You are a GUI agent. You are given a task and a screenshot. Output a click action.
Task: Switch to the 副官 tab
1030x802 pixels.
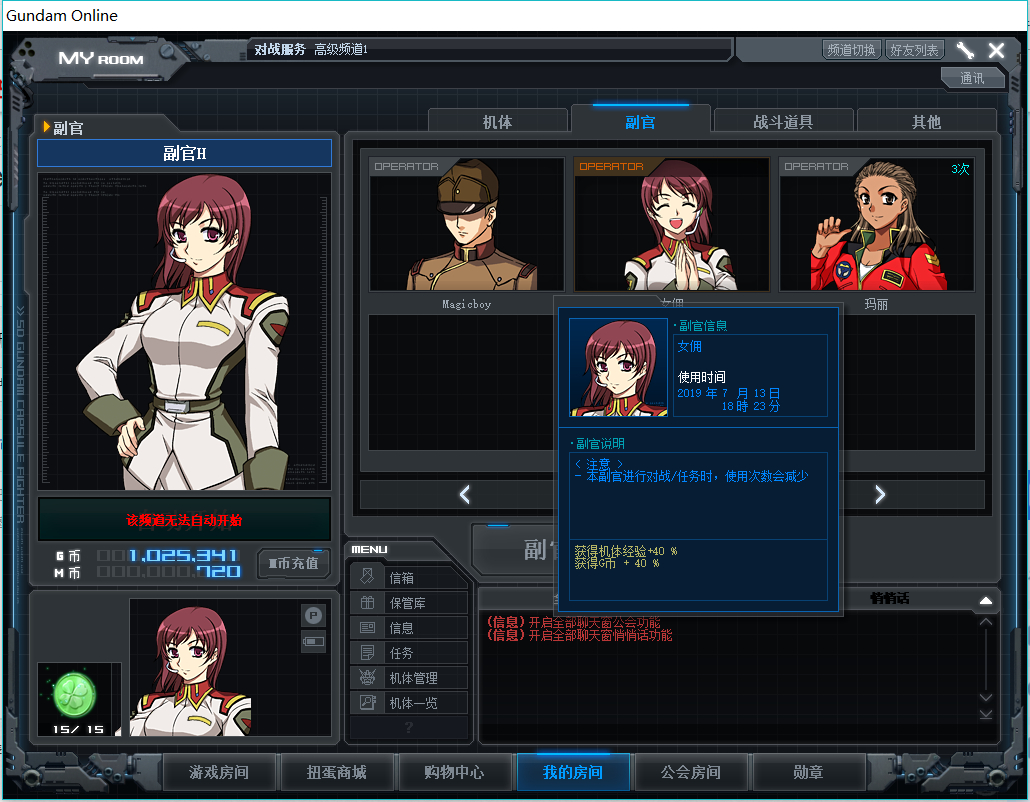(640, 122)
